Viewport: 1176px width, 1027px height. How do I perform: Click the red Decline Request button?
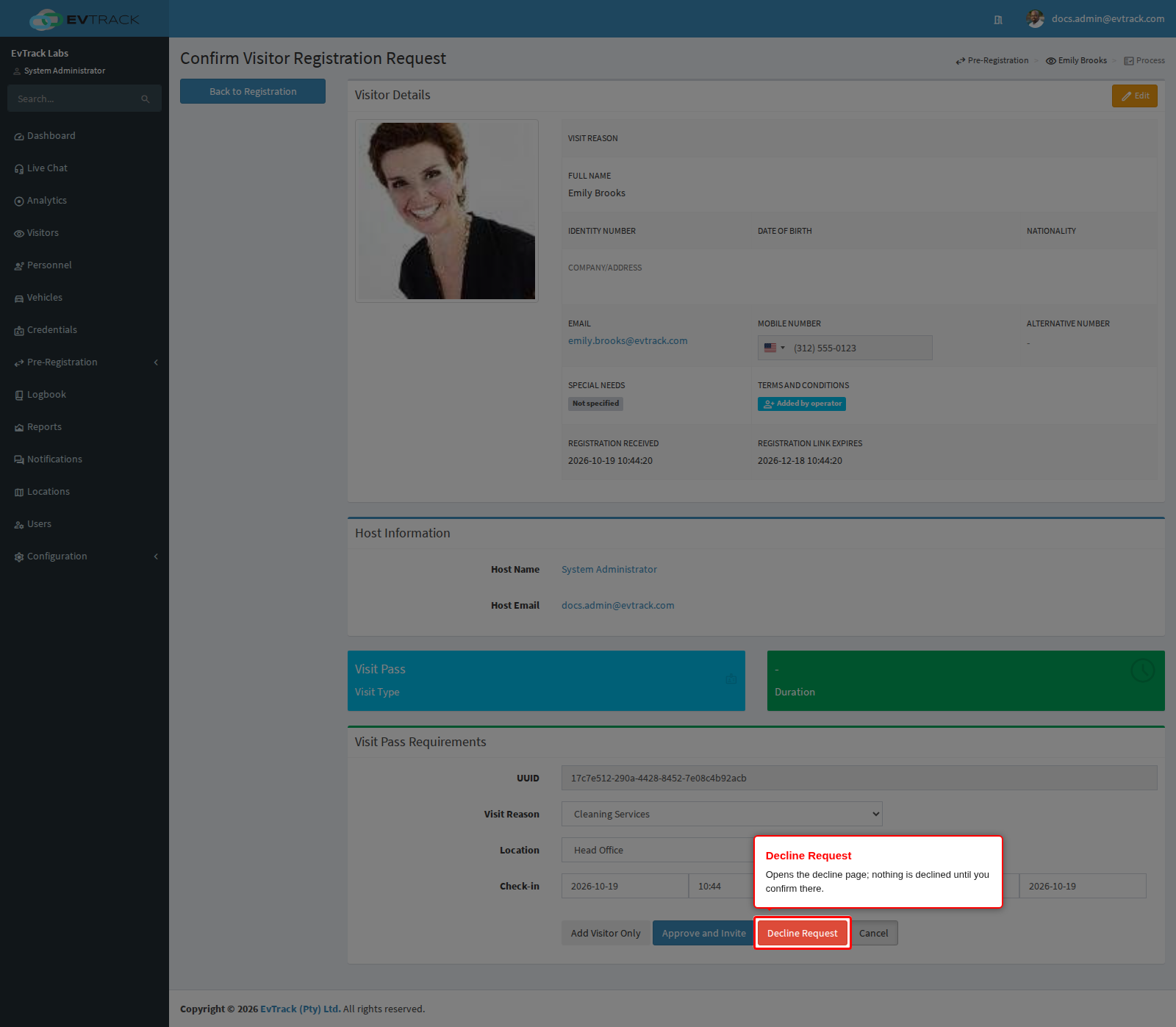[x=803, y=933]
